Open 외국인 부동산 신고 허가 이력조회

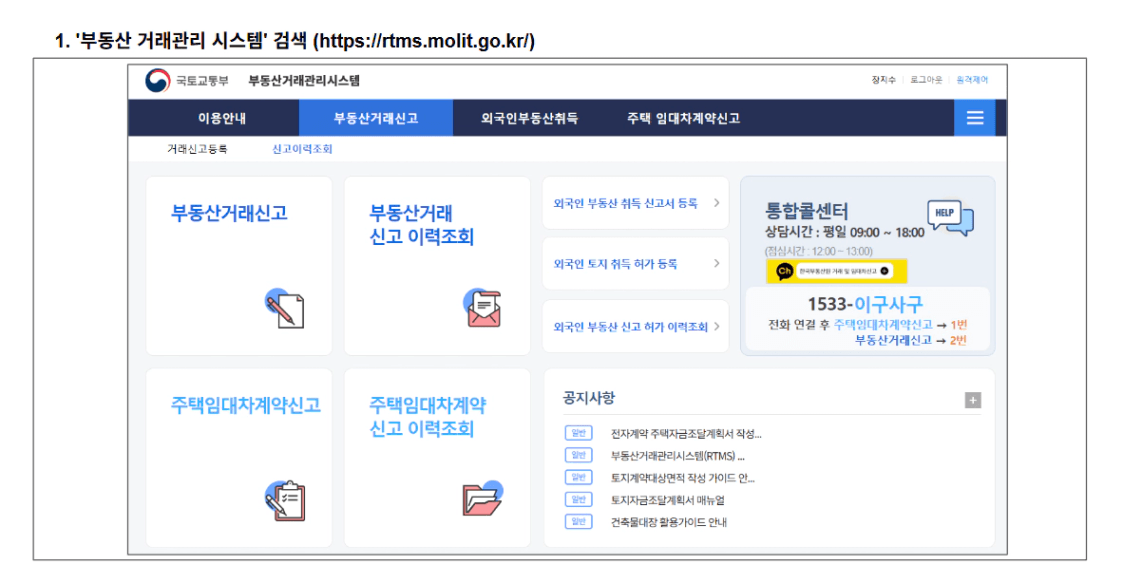636,327
